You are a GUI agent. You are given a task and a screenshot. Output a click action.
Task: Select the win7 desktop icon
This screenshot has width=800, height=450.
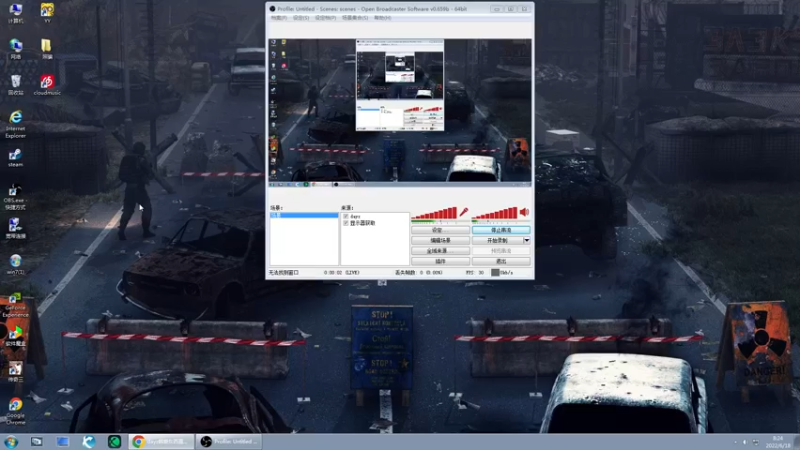15,264
